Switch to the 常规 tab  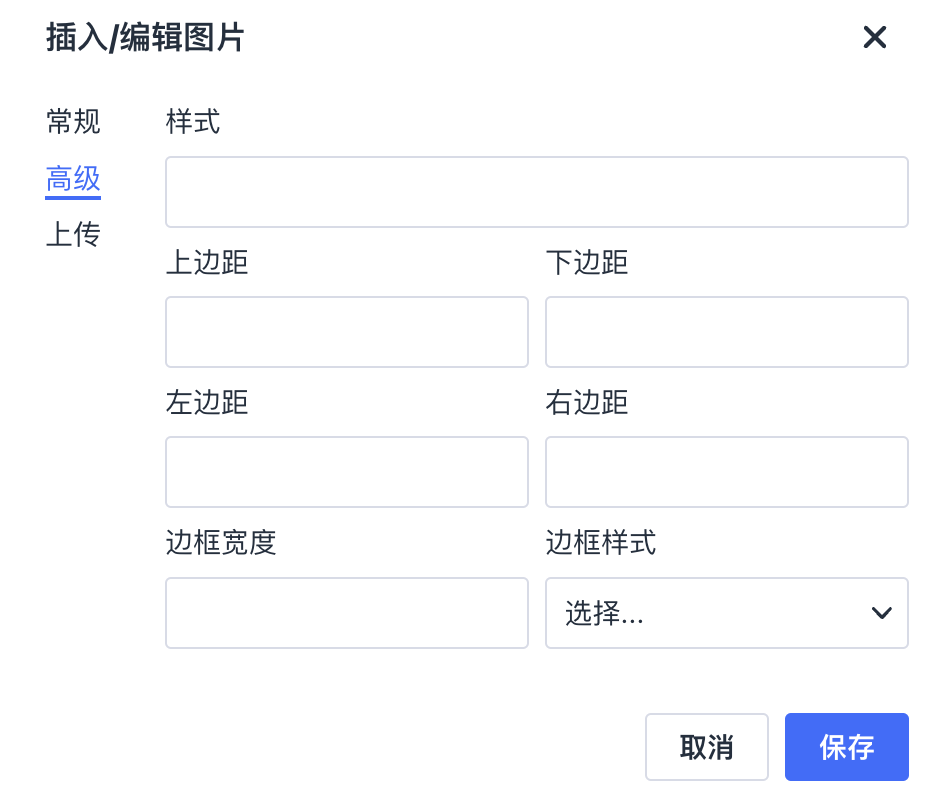point(72,121)
